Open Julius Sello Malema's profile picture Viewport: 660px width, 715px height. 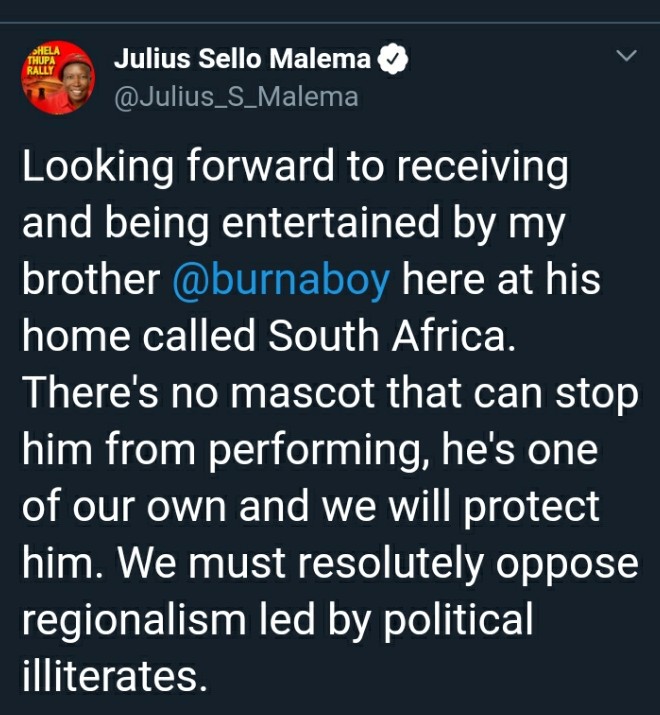pos(58,78)
